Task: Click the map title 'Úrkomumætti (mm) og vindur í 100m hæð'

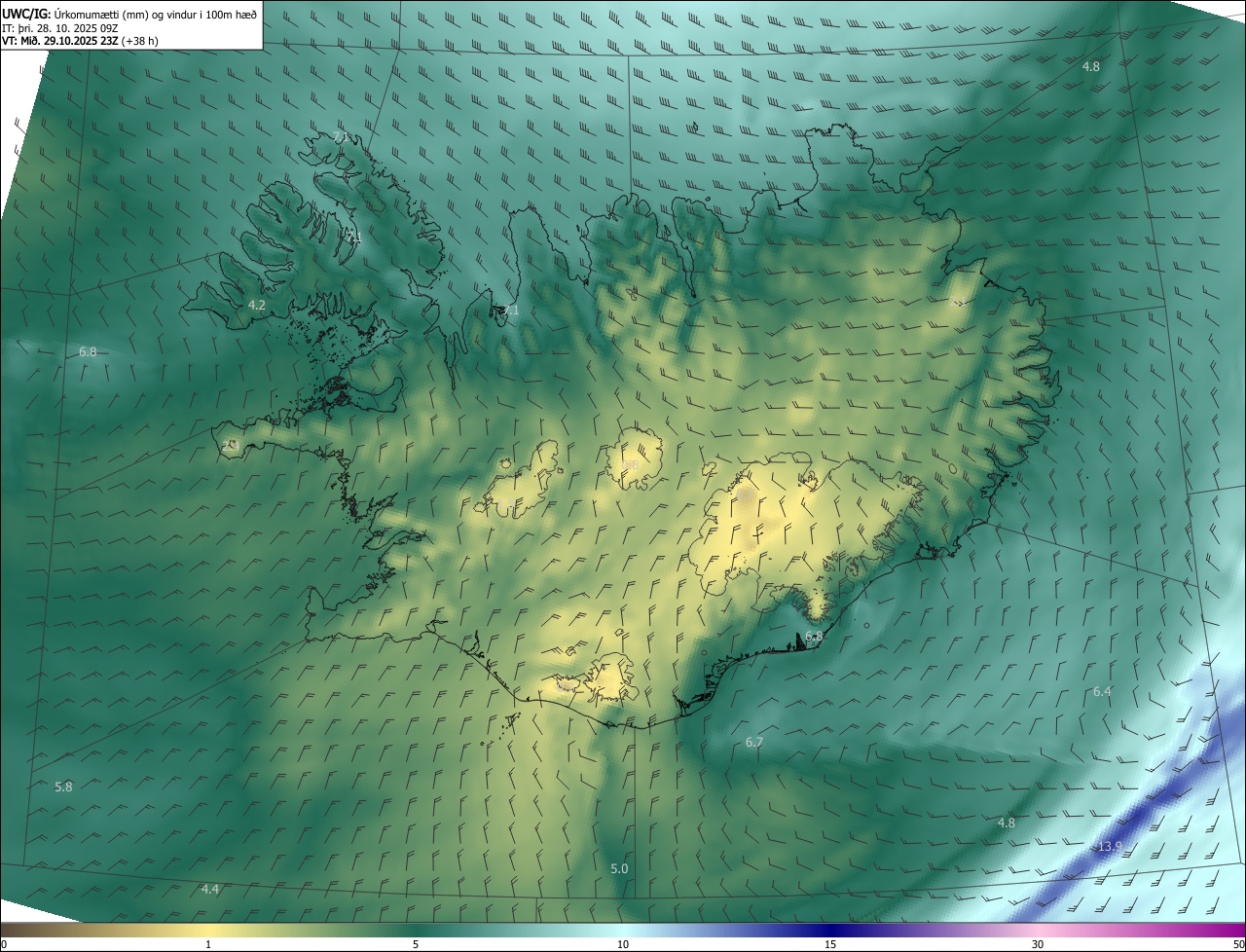Action: [155, 14]
